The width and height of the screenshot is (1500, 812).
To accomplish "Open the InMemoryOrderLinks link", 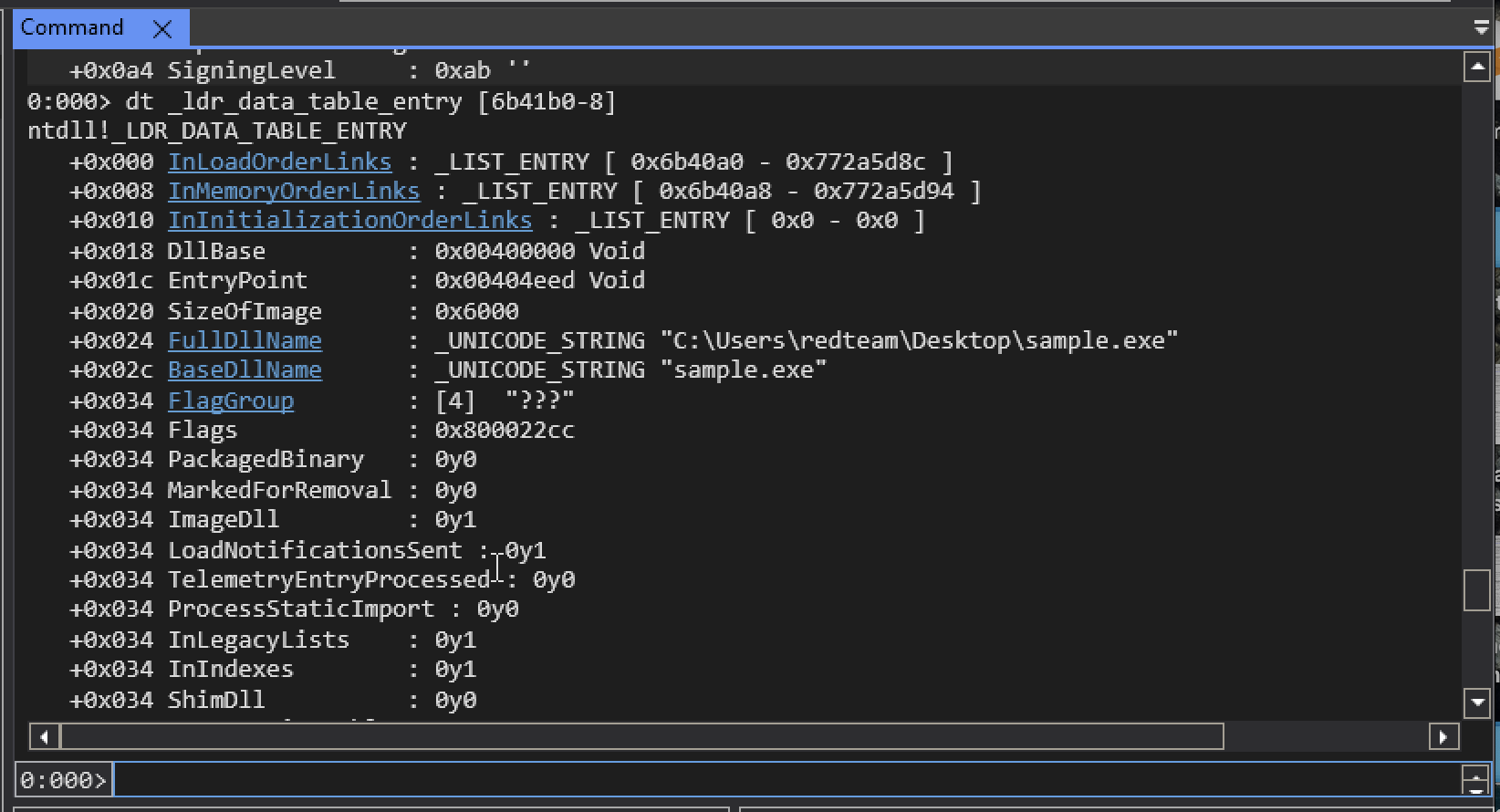I will tap(294, 191).
